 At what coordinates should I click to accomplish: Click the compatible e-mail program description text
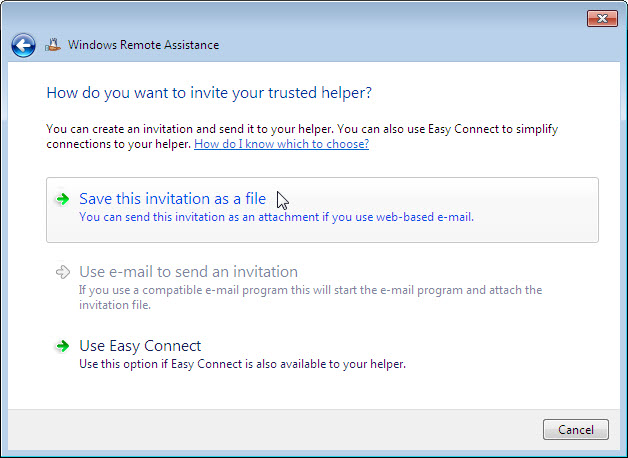310,290
